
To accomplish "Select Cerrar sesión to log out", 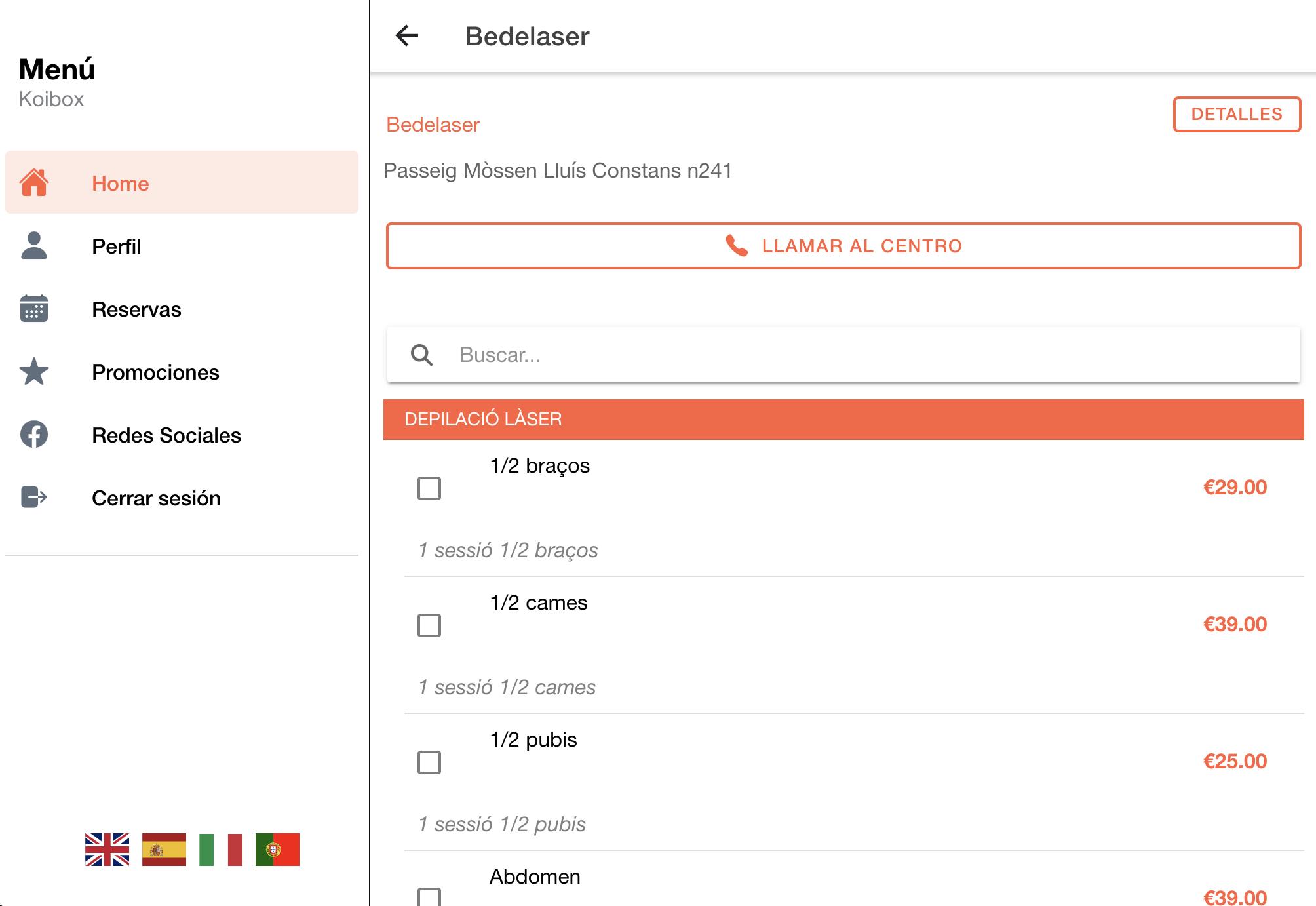I will pyautogui.click(x=182, y=498).
